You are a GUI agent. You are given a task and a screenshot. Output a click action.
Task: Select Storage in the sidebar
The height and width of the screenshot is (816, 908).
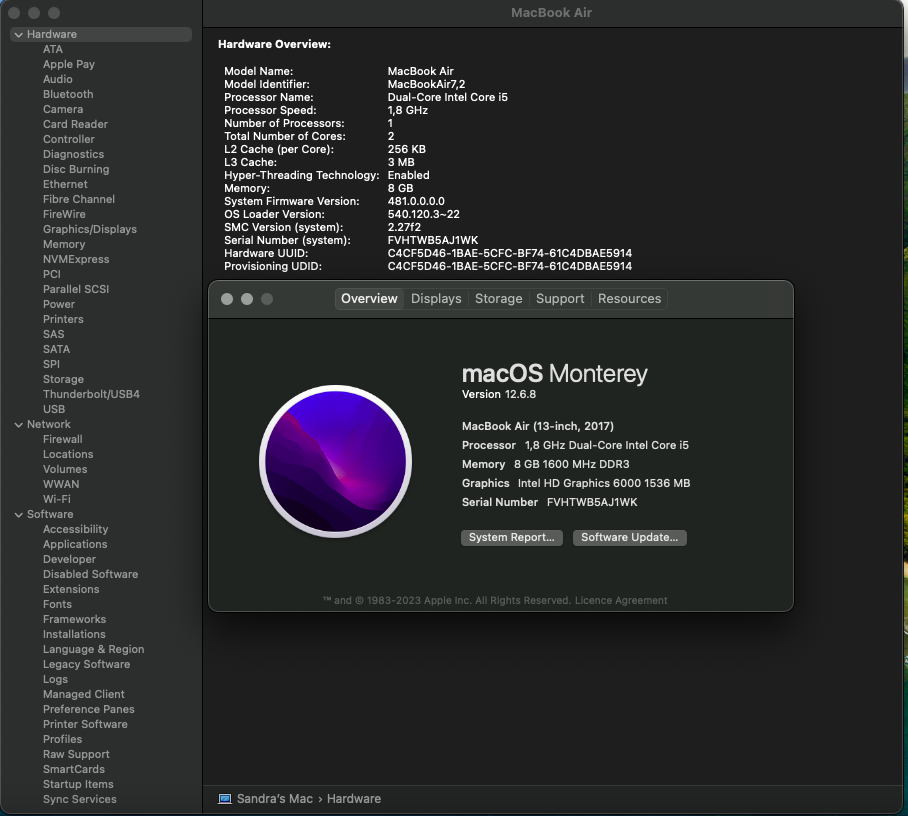click(63, 379)
